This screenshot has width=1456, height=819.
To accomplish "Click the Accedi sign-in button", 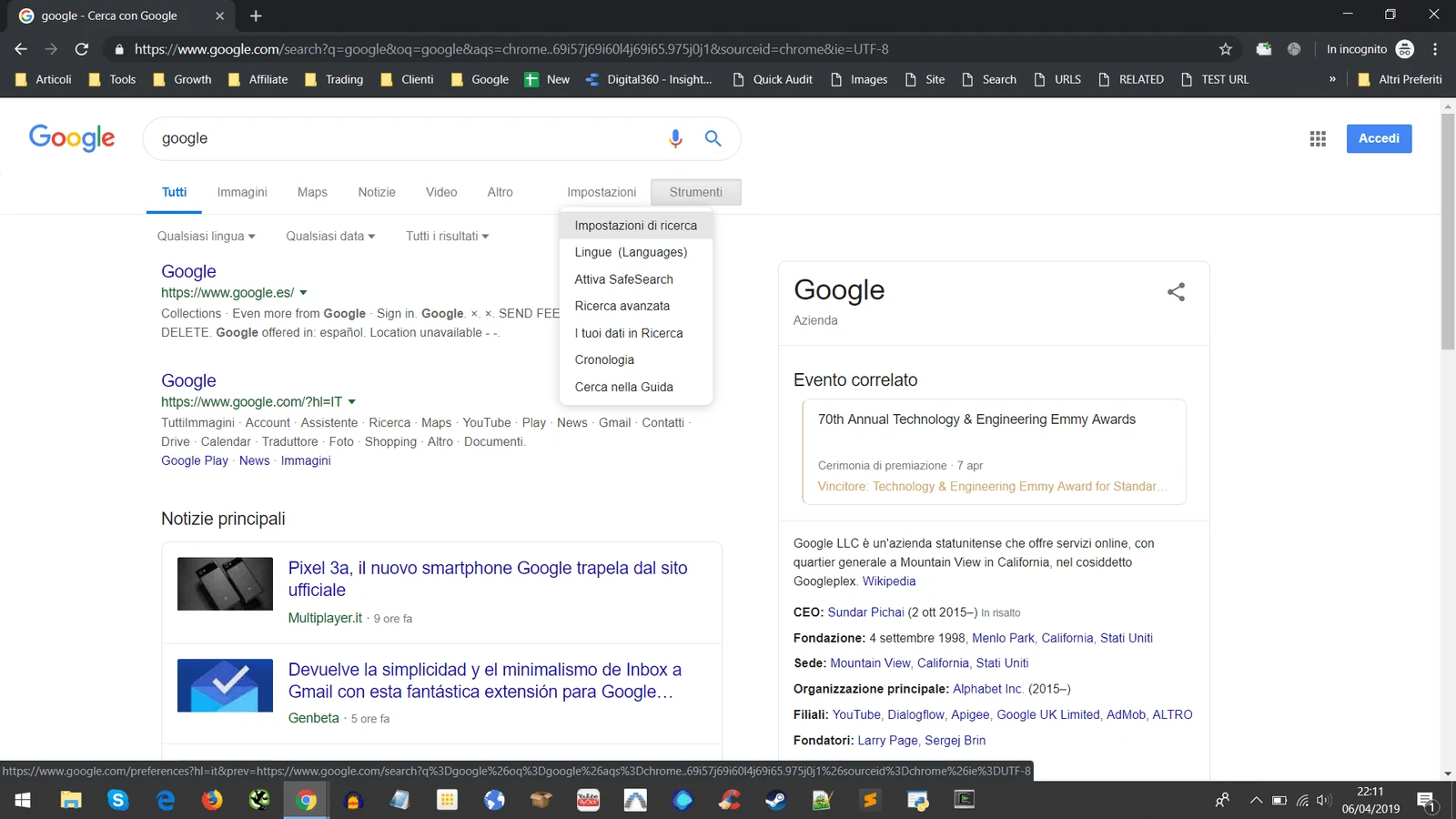I will pos(1379,138).
